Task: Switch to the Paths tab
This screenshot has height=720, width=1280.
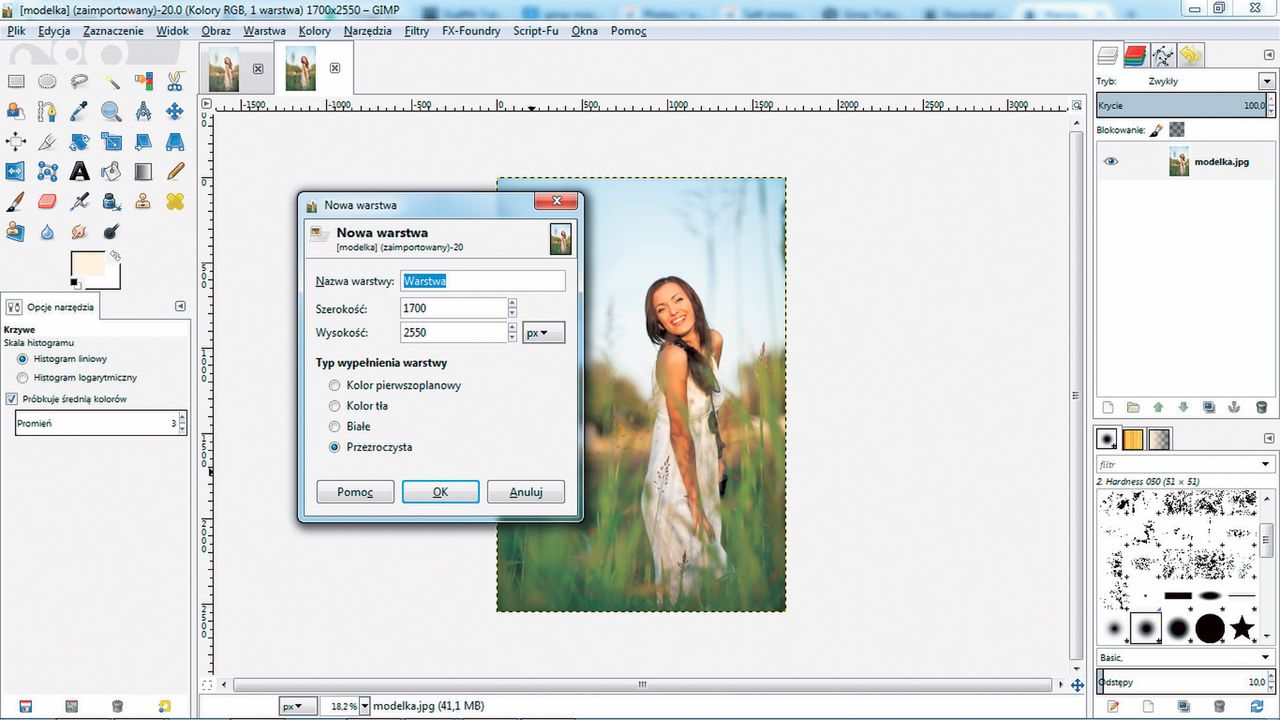Action: click(1162, 55)
